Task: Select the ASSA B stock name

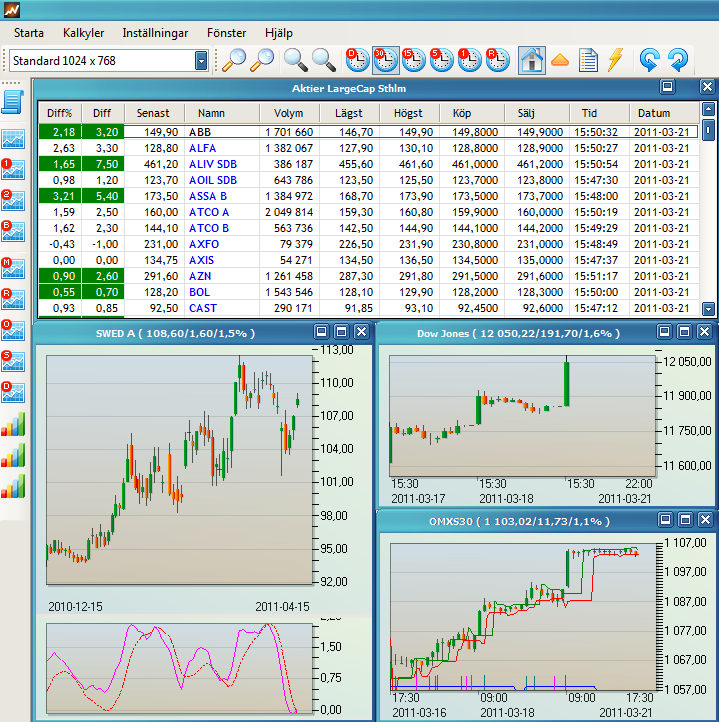Action: (x=208, y=196)
